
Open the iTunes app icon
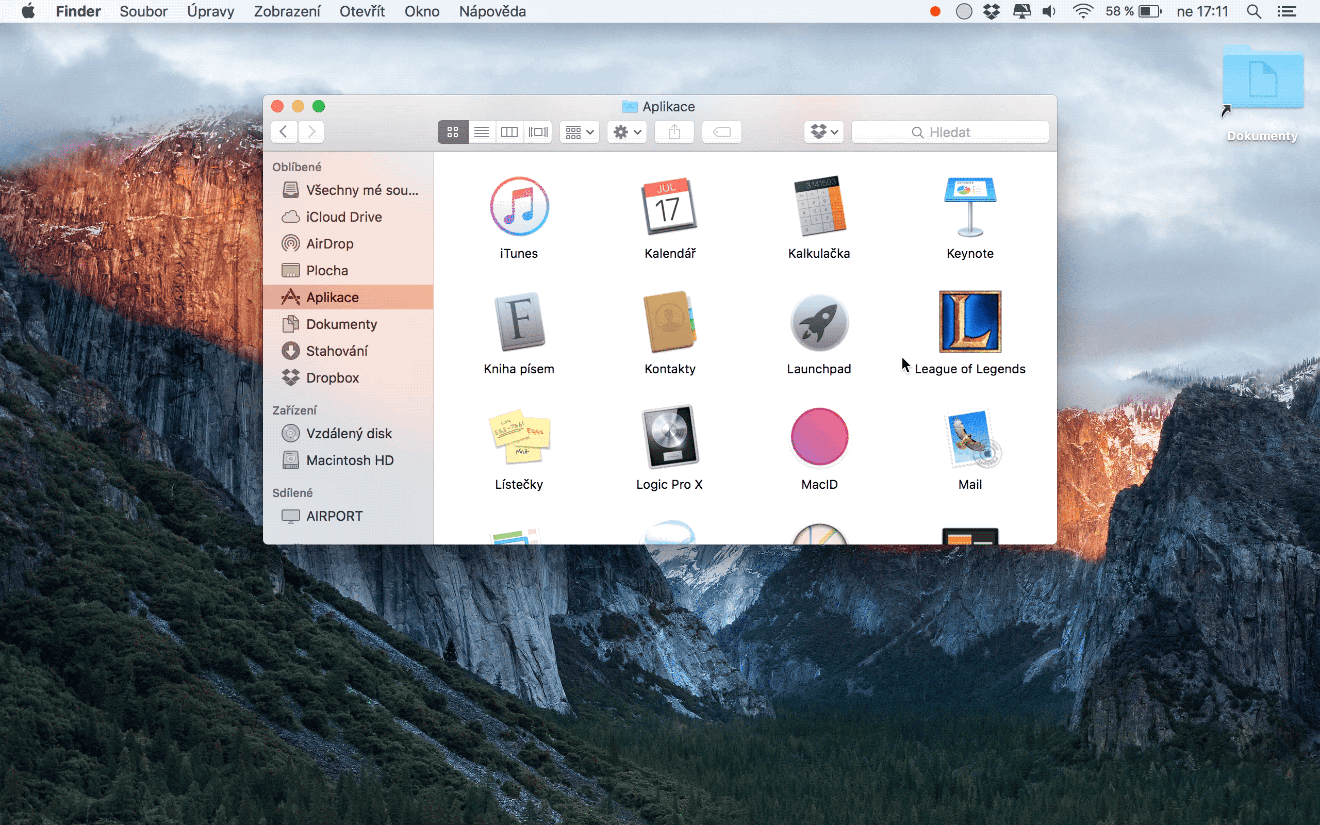click(x=519, y=207)
